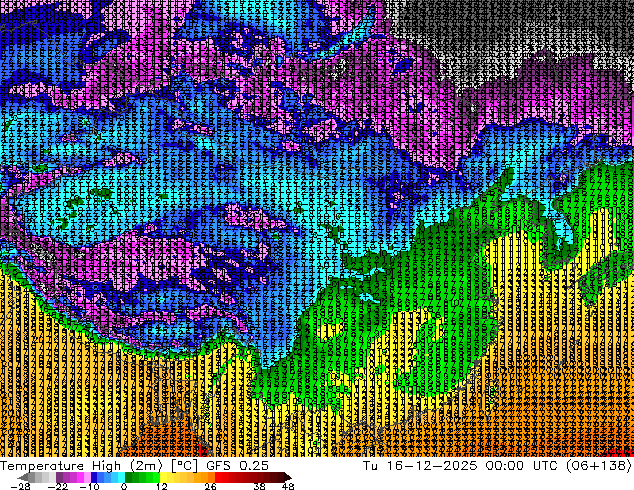Click the bright red legend swatch at 26
Screen dimensions: 634x490
click(218, 477)
